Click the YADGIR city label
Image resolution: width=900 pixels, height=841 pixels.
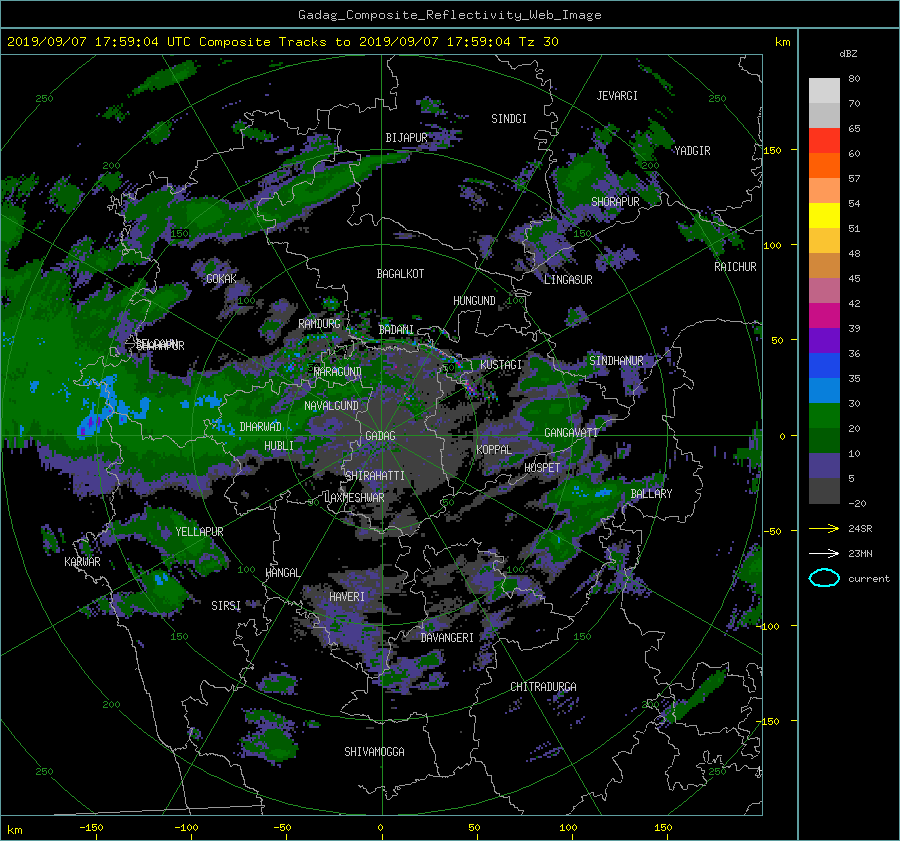tap(692, 151)
